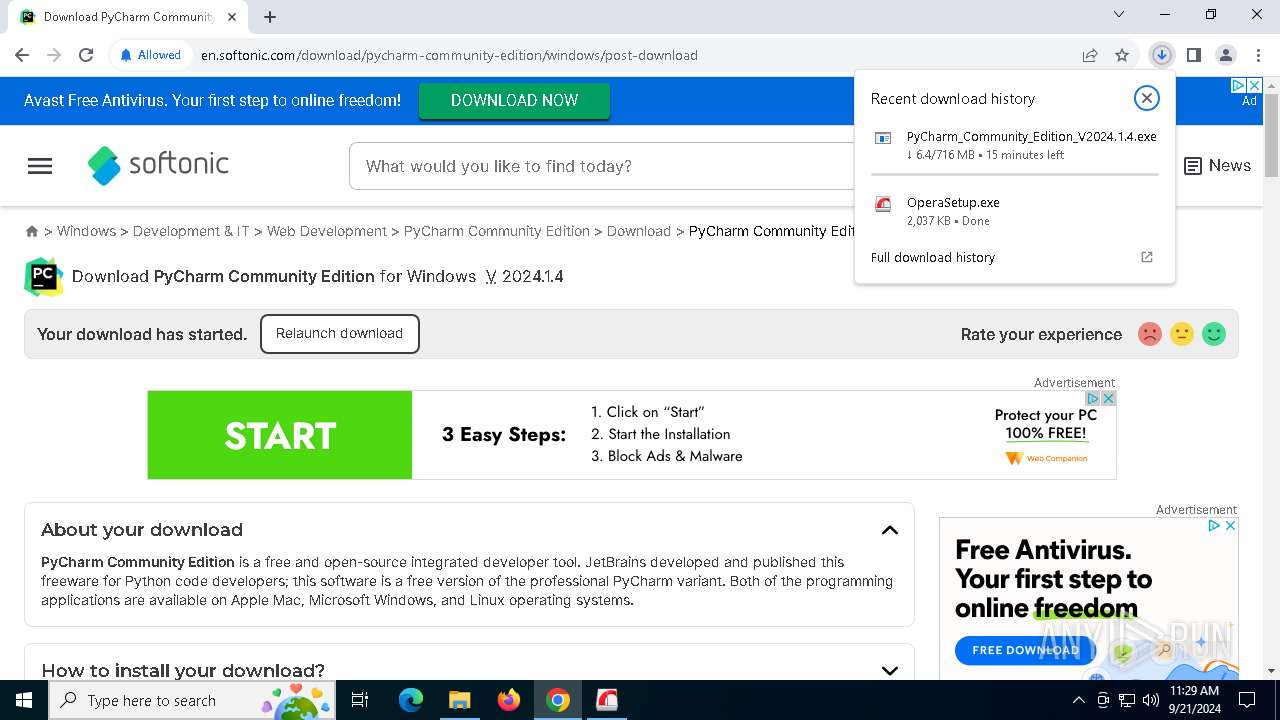Click the OperaSetup.exe file icon
The width and height of the screenshot is (1280, 720).
tap(883, 205)
